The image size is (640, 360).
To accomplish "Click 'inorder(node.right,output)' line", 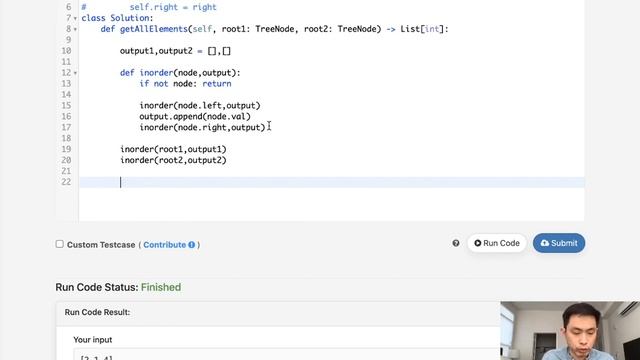I will 202,127.
